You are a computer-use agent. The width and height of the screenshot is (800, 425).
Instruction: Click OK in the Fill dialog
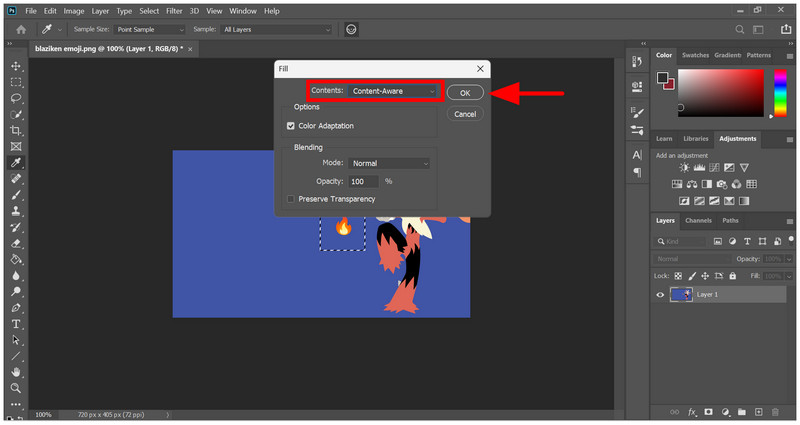click(465, 93)
